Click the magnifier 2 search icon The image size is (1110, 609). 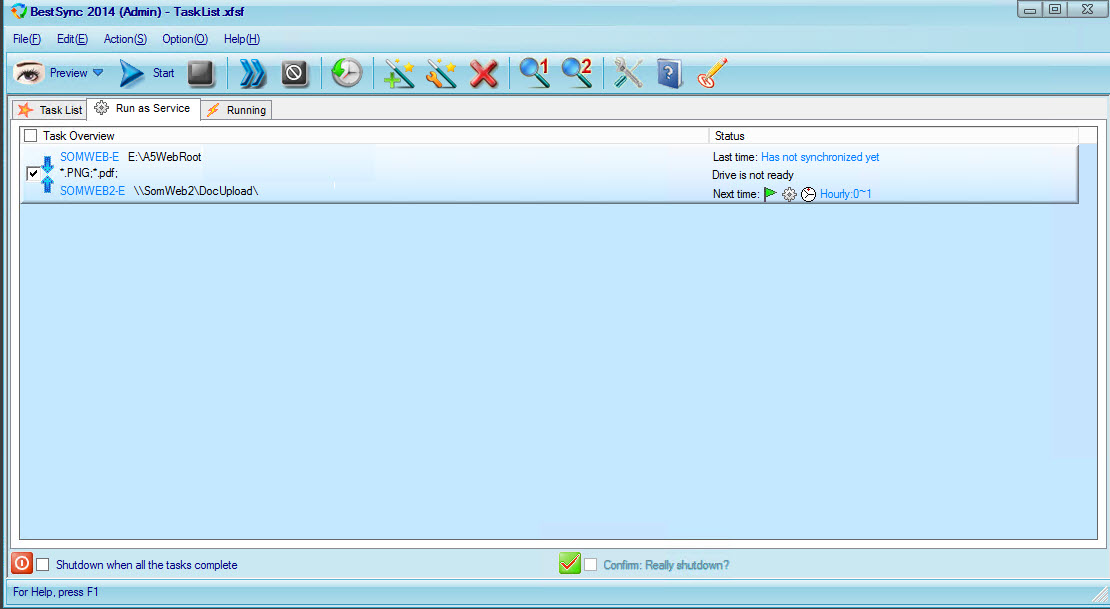[x=577, y=72]
